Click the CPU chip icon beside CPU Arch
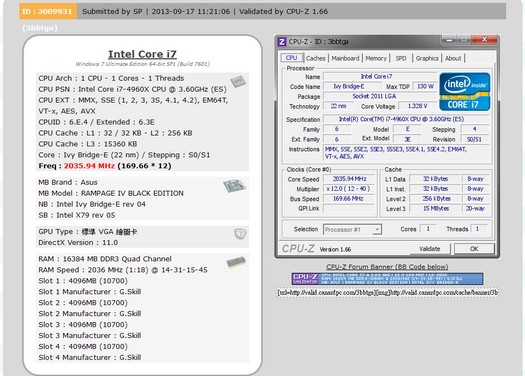Image resolution: width=525 pixels, height=376 pixels. tap(238, 81)
